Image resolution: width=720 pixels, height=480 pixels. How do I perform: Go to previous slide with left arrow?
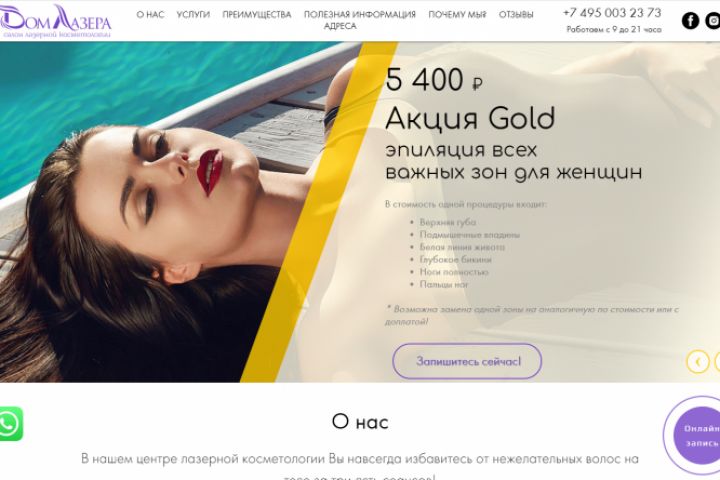pos(698,361)
